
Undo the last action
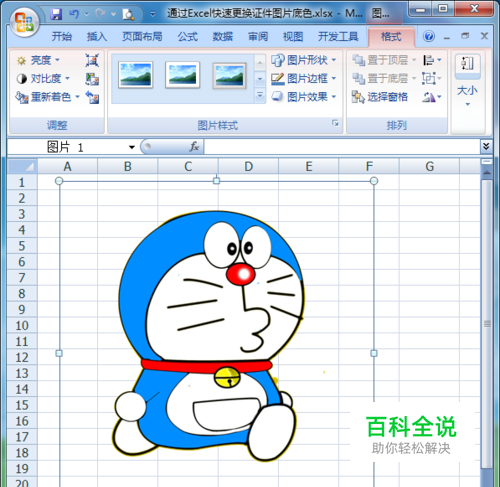click(74, 14)
